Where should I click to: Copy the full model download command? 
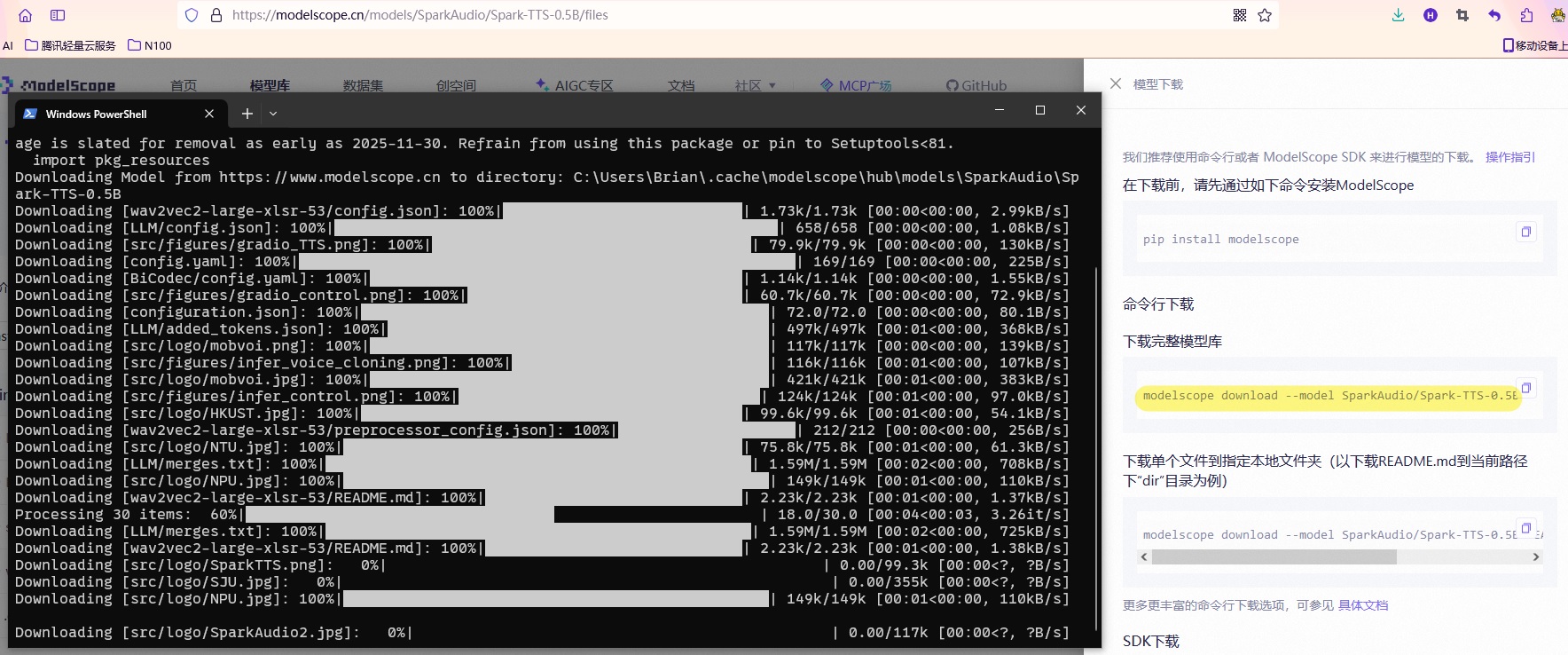point(1525,388)
